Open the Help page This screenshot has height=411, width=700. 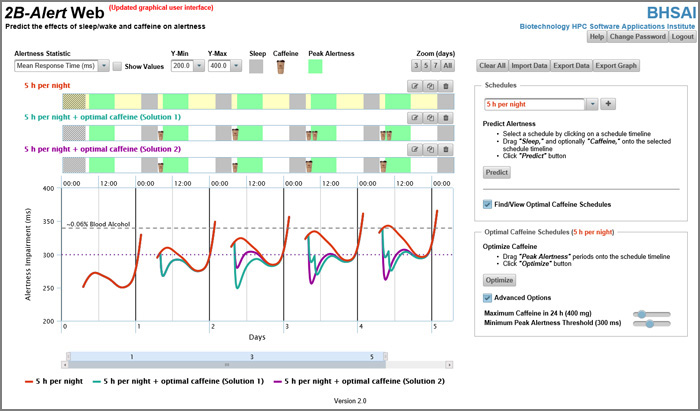tap(597, 37)
